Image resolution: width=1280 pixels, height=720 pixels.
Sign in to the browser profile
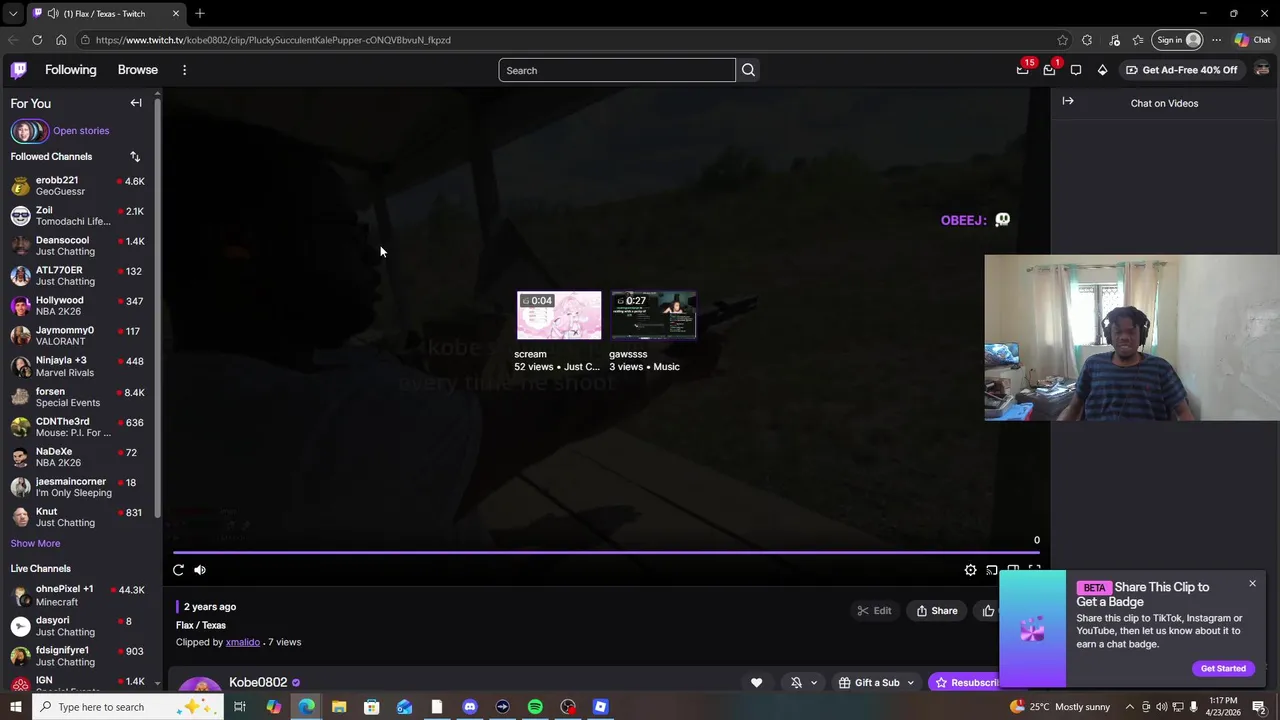(x=1178, y=40)
